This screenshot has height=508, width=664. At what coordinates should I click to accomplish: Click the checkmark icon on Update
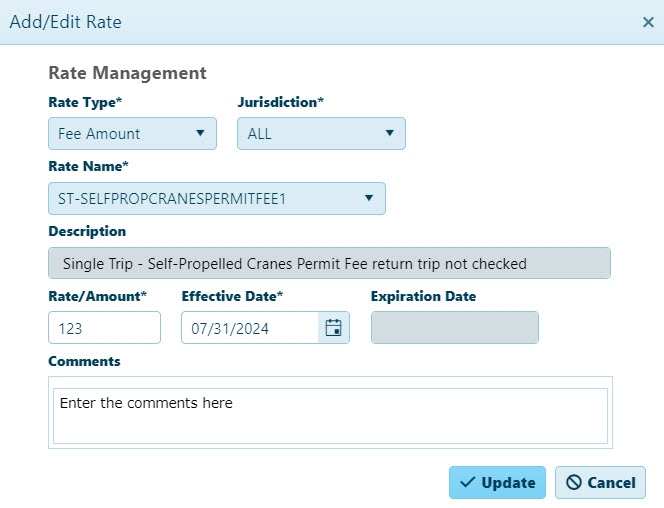click(468, 482)
